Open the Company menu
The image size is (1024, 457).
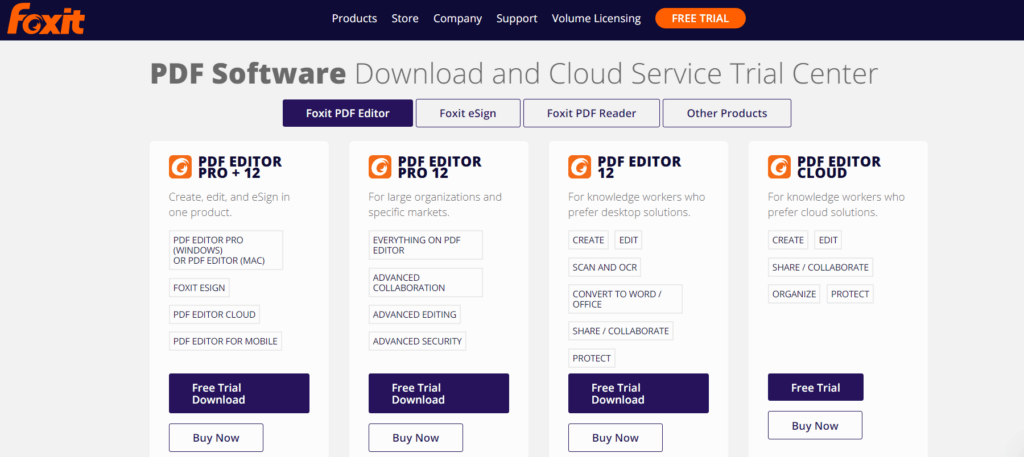(457, 18)
